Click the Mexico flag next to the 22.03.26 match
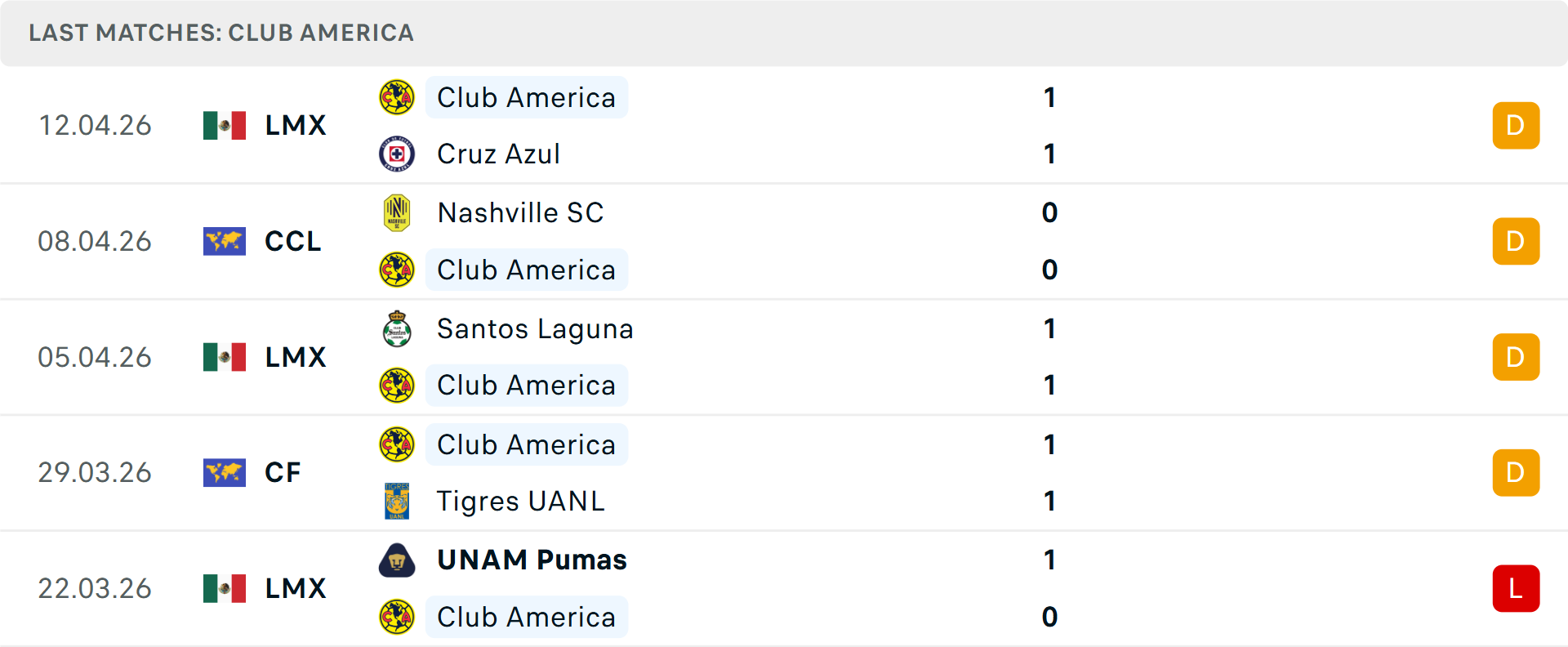Viewport: 1568px width, 647px height. pos(224,587)
